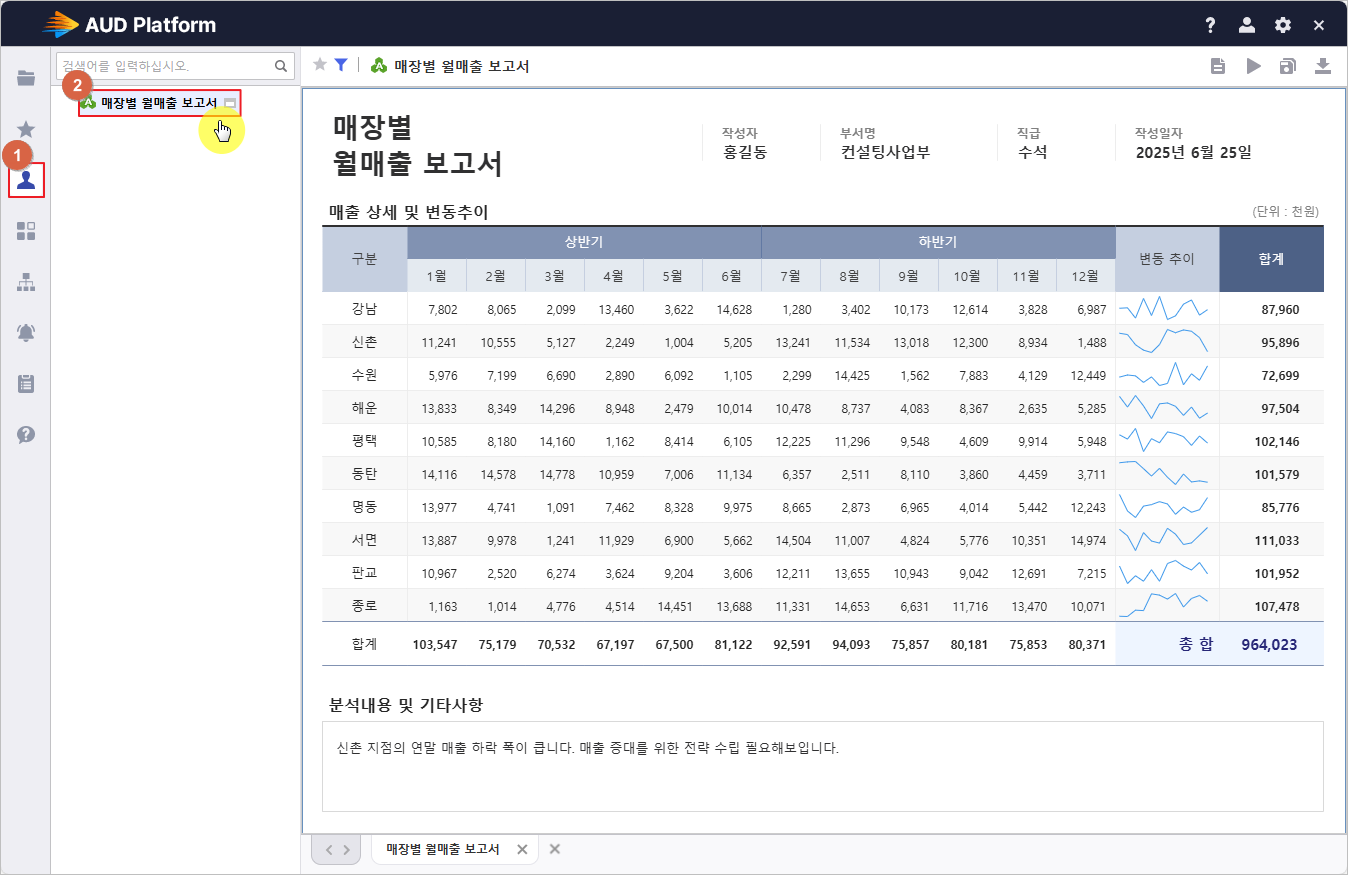The height and width of the screenshot is (875, 1348).
Task: Click the search box in the left panel
Action: pyautogui.click(x=165, y=66)
